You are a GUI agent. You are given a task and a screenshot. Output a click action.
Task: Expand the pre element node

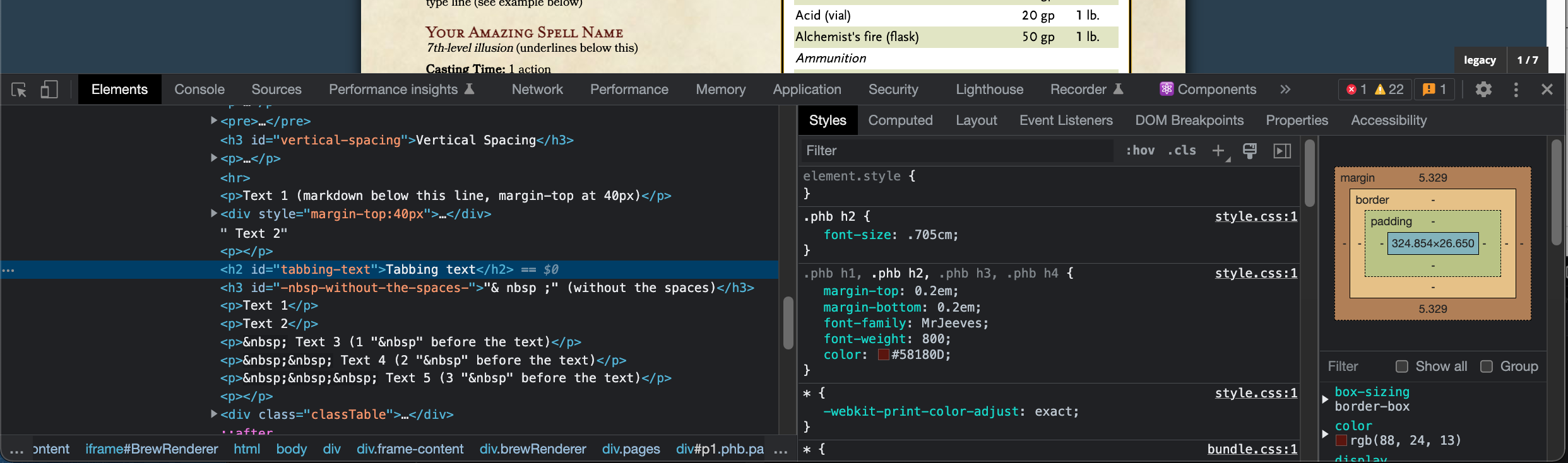click(214, 120)
